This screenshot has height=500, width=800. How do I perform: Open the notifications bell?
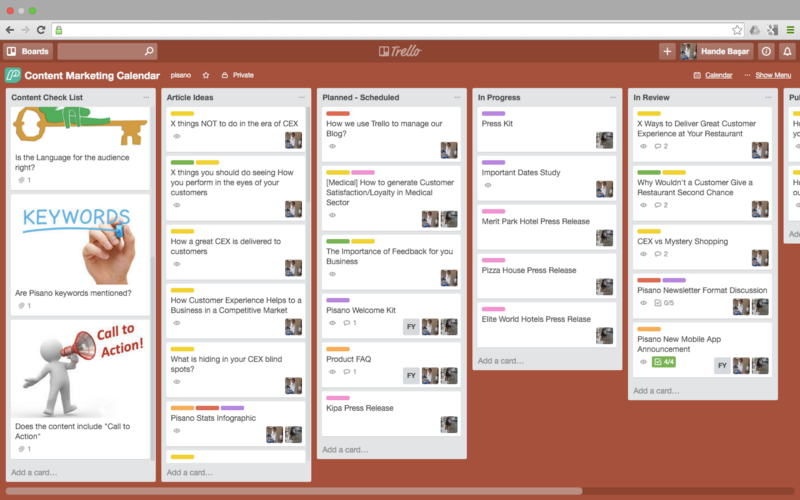tap(787, 51)
